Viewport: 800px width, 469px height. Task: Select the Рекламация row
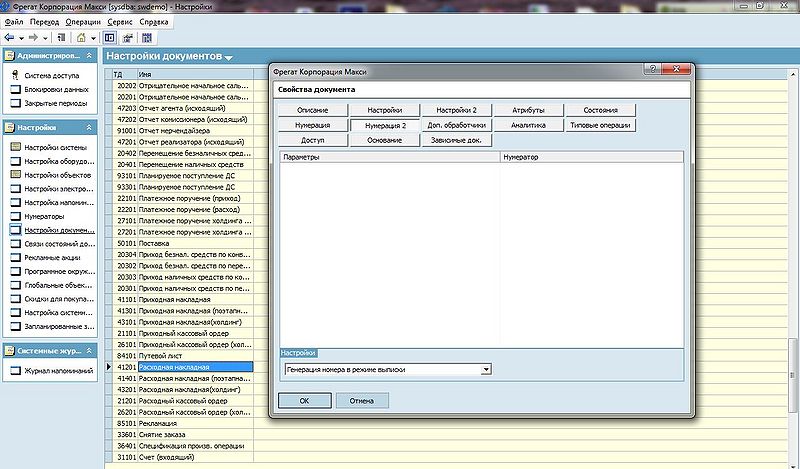tap(183, 423)
